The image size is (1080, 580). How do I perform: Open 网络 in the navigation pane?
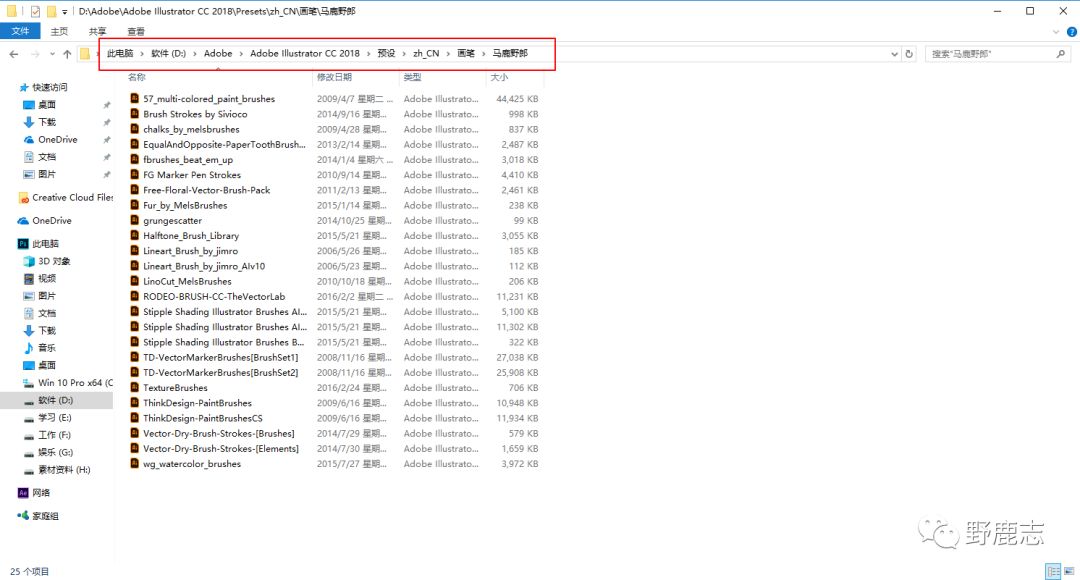pos(41,493)
